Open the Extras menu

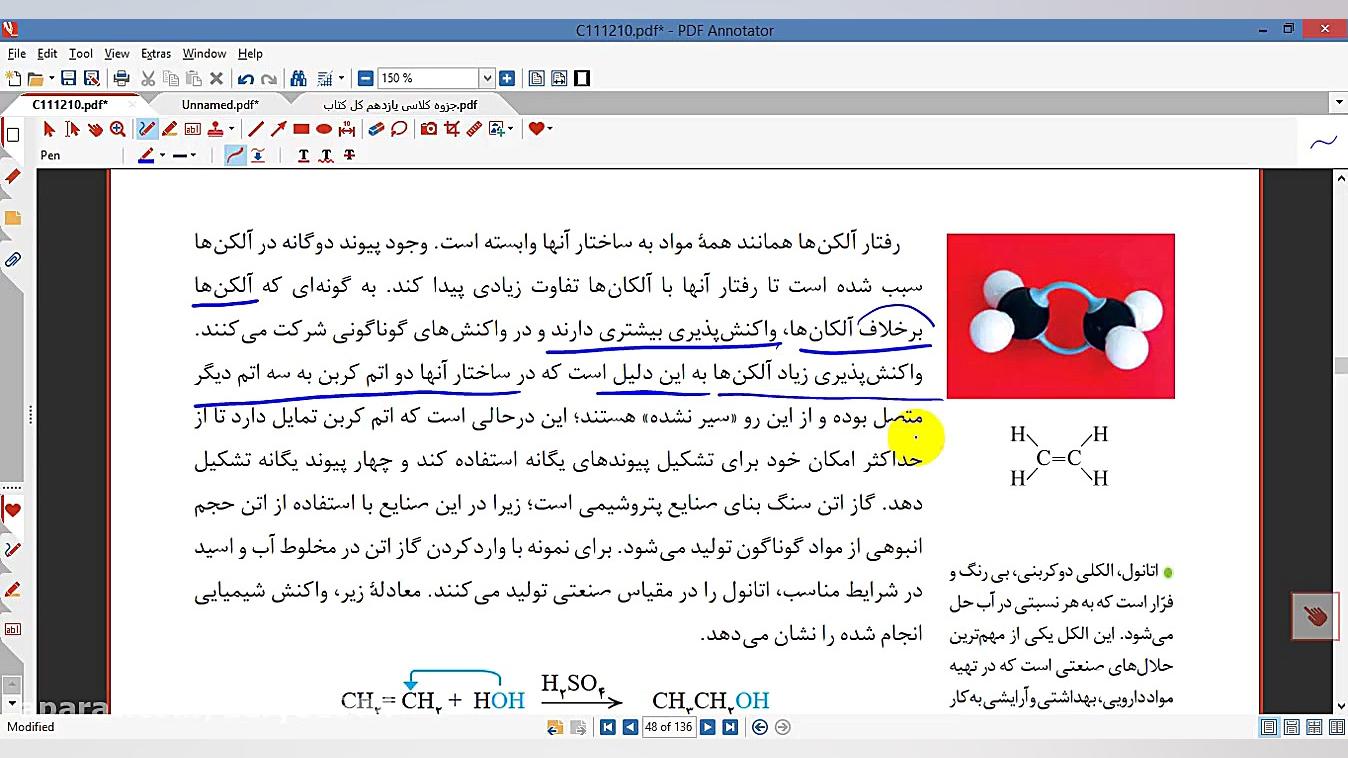pos(156,53)
